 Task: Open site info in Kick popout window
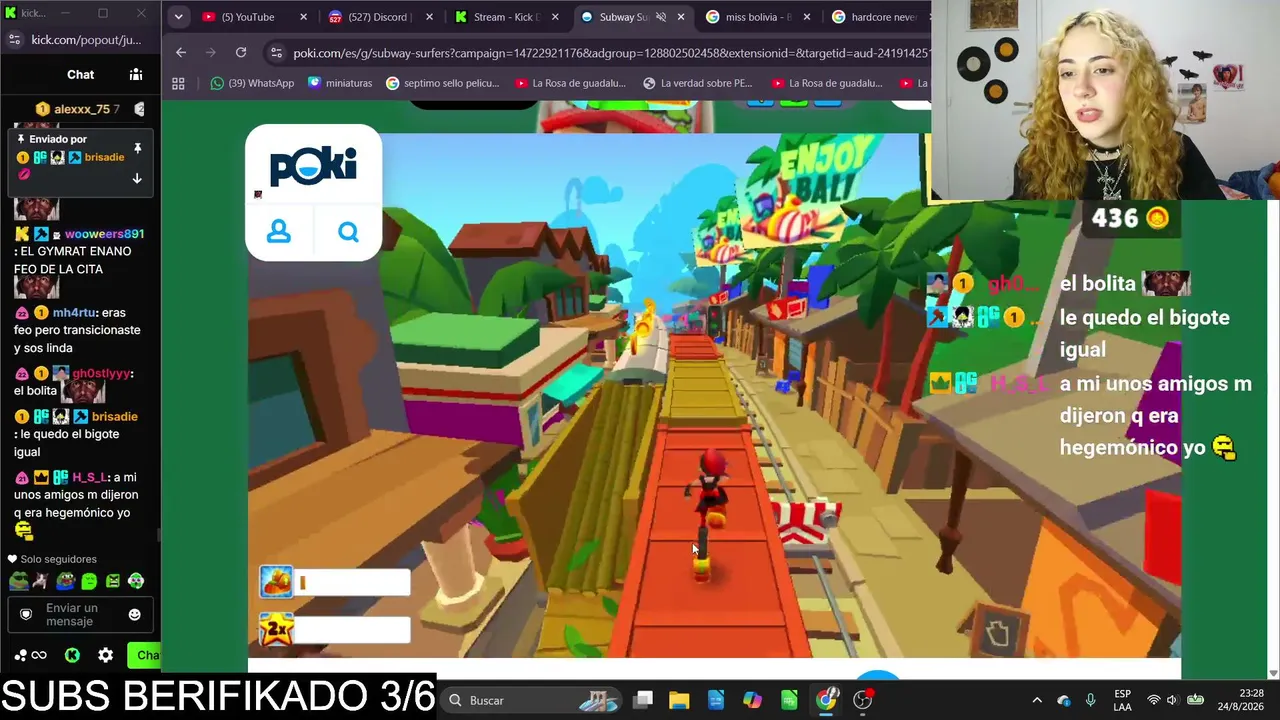pos(14,39)
